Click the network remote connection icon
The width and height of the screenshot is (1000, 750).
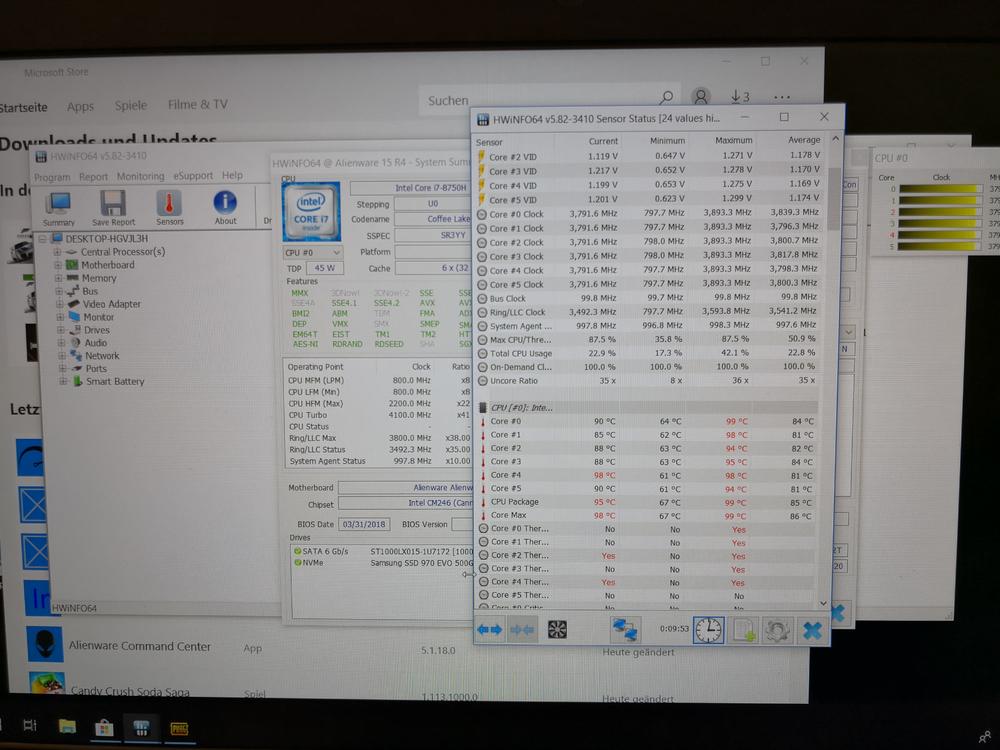625,630
